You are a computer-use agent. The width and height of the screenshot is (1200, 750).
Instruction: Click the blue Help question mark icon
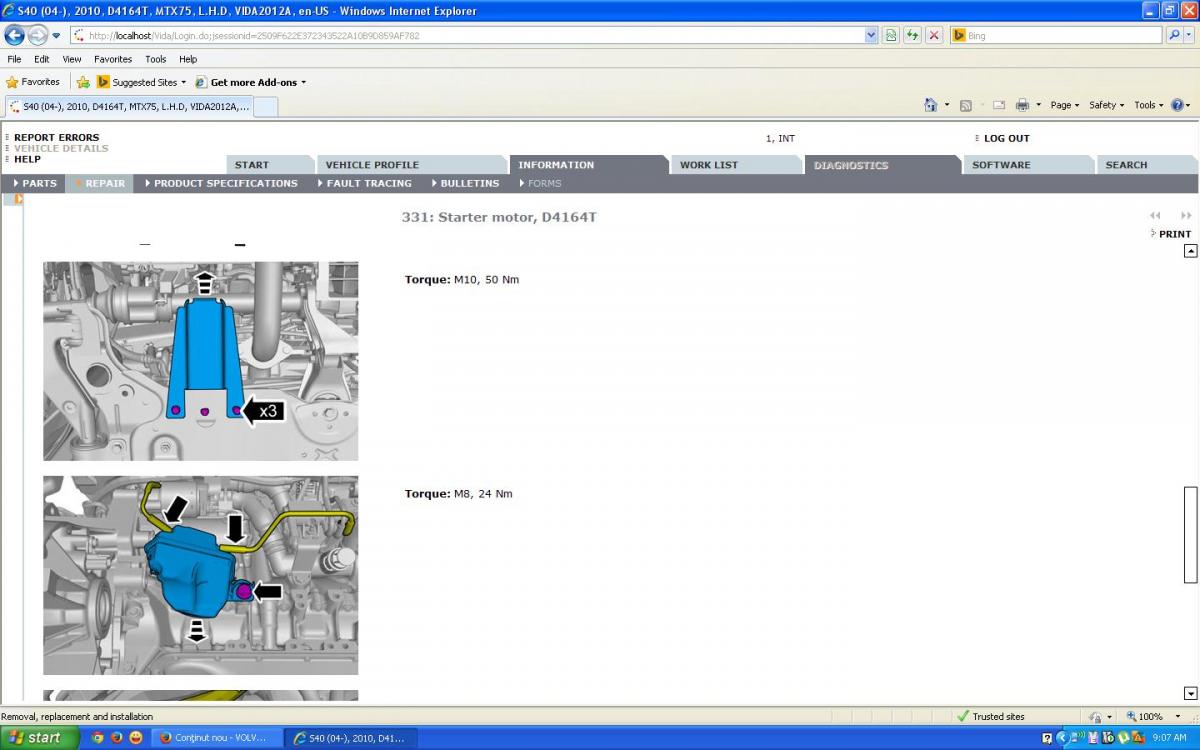pos(1177,105)
